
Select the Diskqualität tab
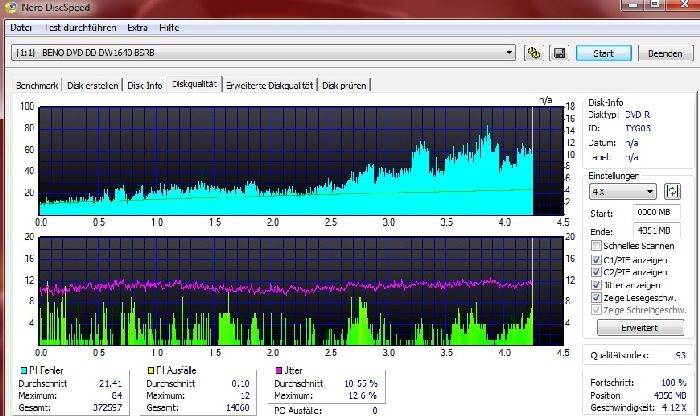tap(195, 84)
